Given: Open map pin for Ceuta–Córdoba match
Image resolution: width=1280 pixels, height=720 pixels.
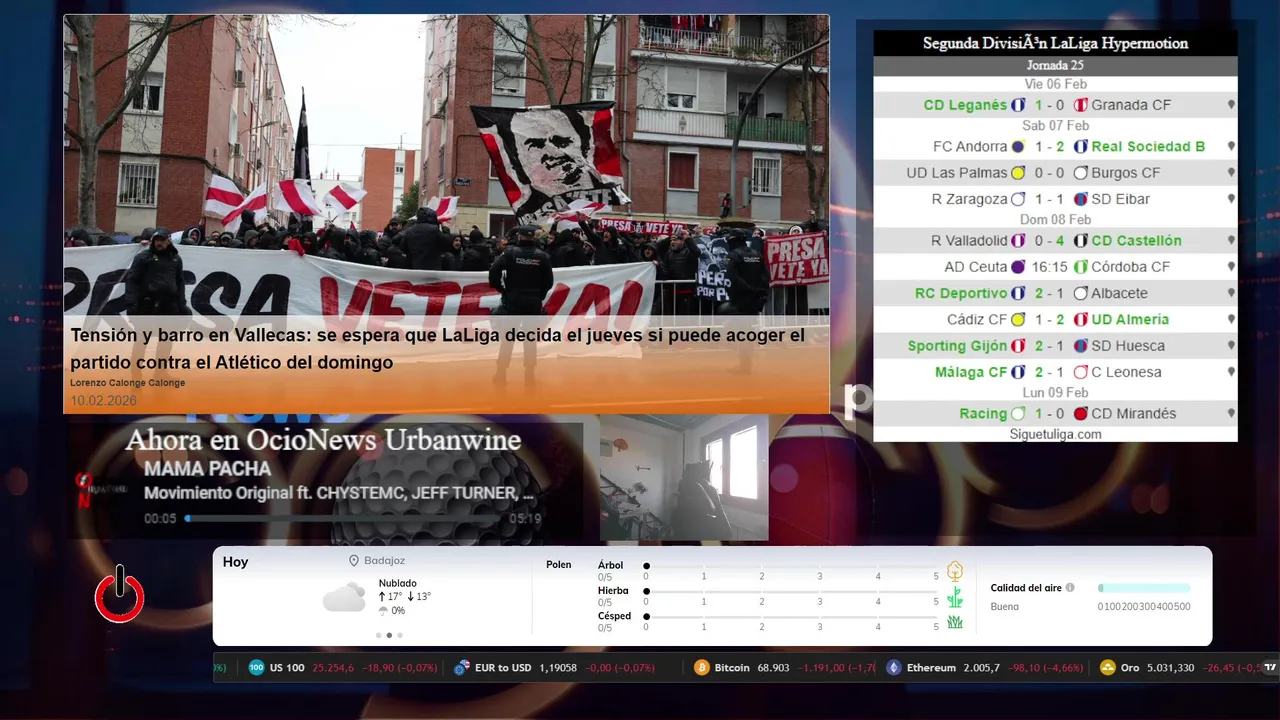Looking at the screenshot, I should (1231, 267).
